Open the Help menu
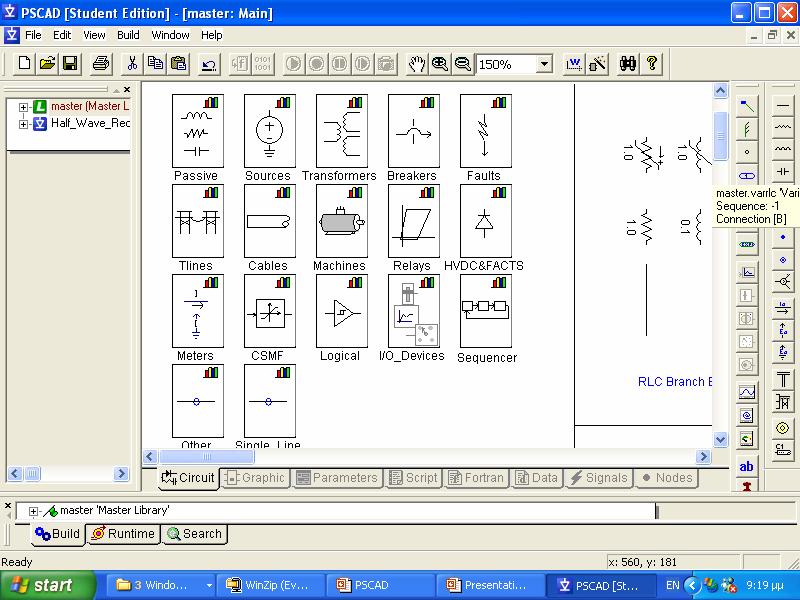Image resolution: width=800 pixels, height=600 pixels. pyautogui.click(x=211, y=35)
